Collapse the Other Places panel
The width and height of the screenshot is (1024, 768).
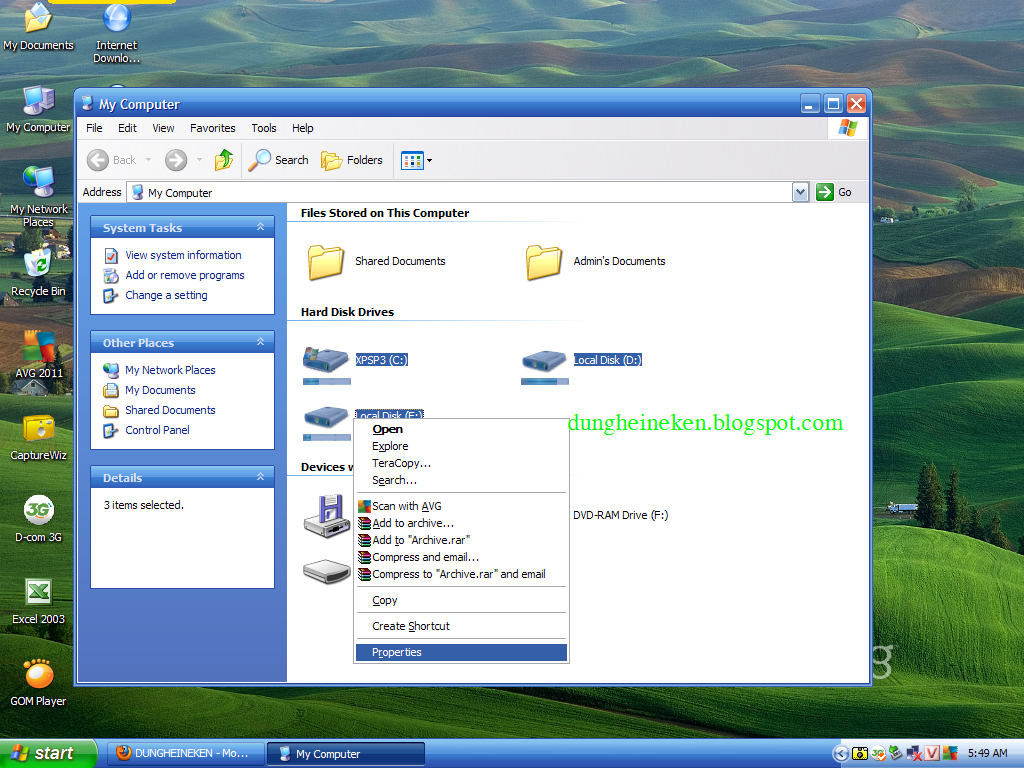pyautogui.click(x=261, y=342)
